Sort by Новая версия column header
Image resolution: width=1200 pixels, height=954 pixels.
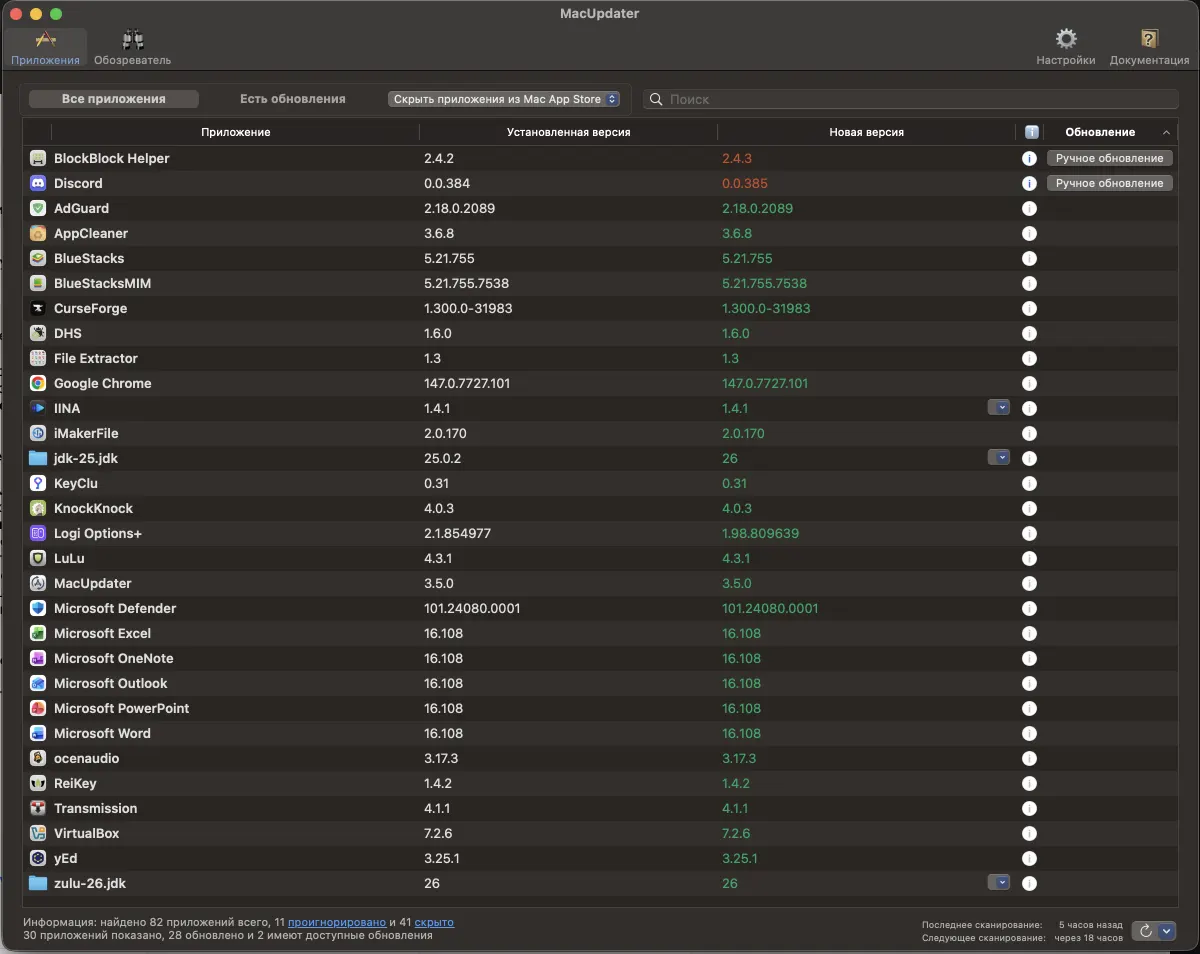866,132
